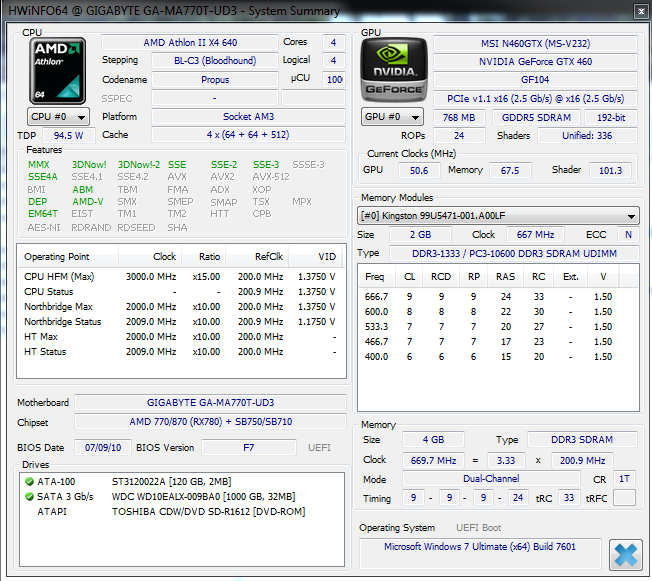The width and height of the screenshot is (652, 581).
Task: Select the CPU Status row
Action: pos(180,292)
